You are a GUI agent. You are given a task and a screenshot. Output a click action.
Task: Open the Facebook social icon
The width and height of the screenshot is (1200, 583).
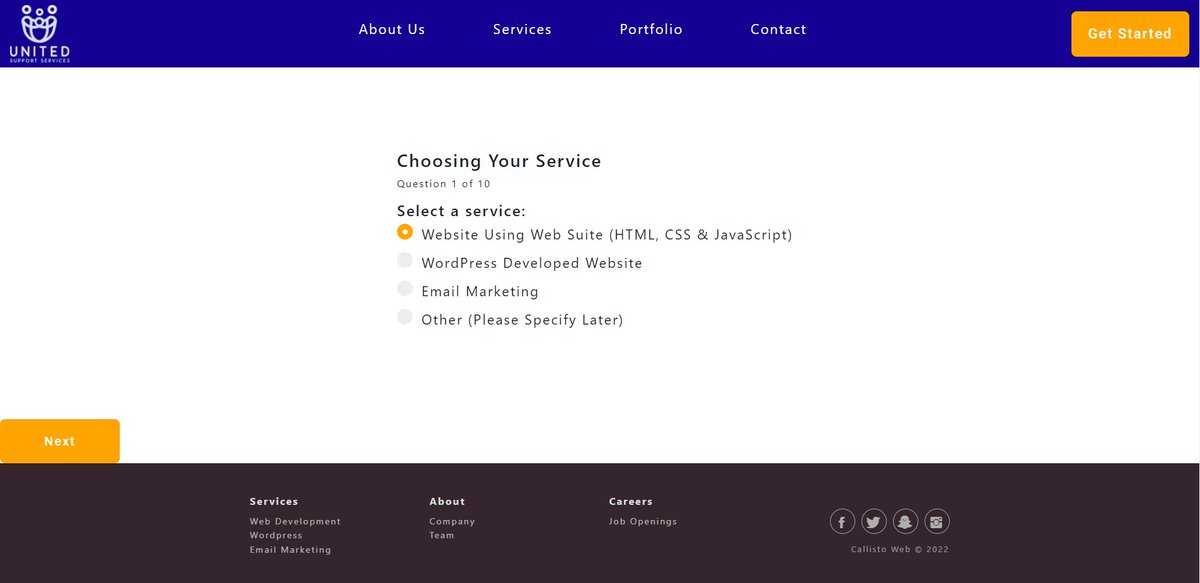click(x=842, y=521)
